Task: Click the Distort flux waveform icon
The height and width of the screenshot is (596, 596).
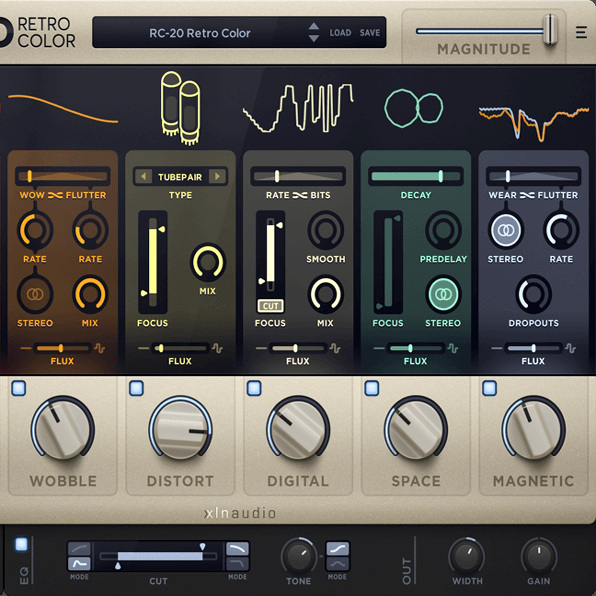Action: point(217,348)
